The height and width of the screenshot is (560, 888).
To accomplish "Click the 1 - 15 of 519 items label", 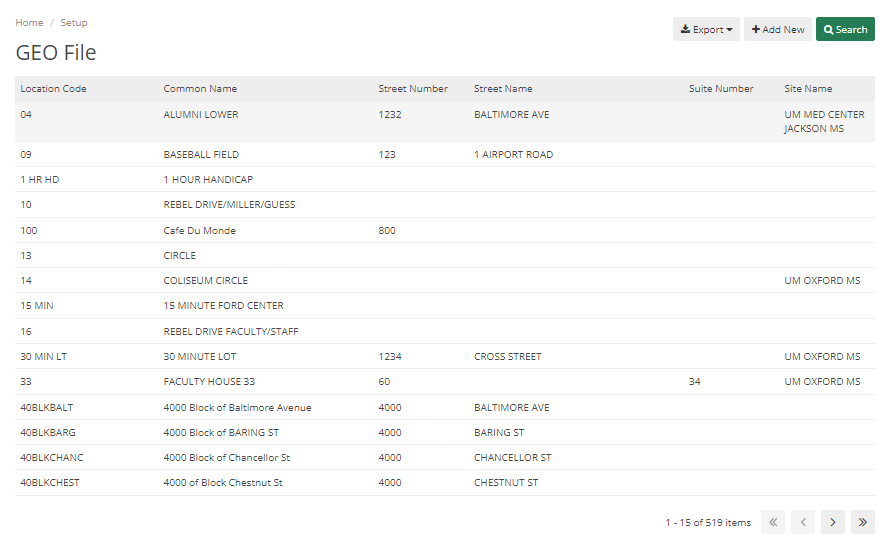I will [708, 523].
